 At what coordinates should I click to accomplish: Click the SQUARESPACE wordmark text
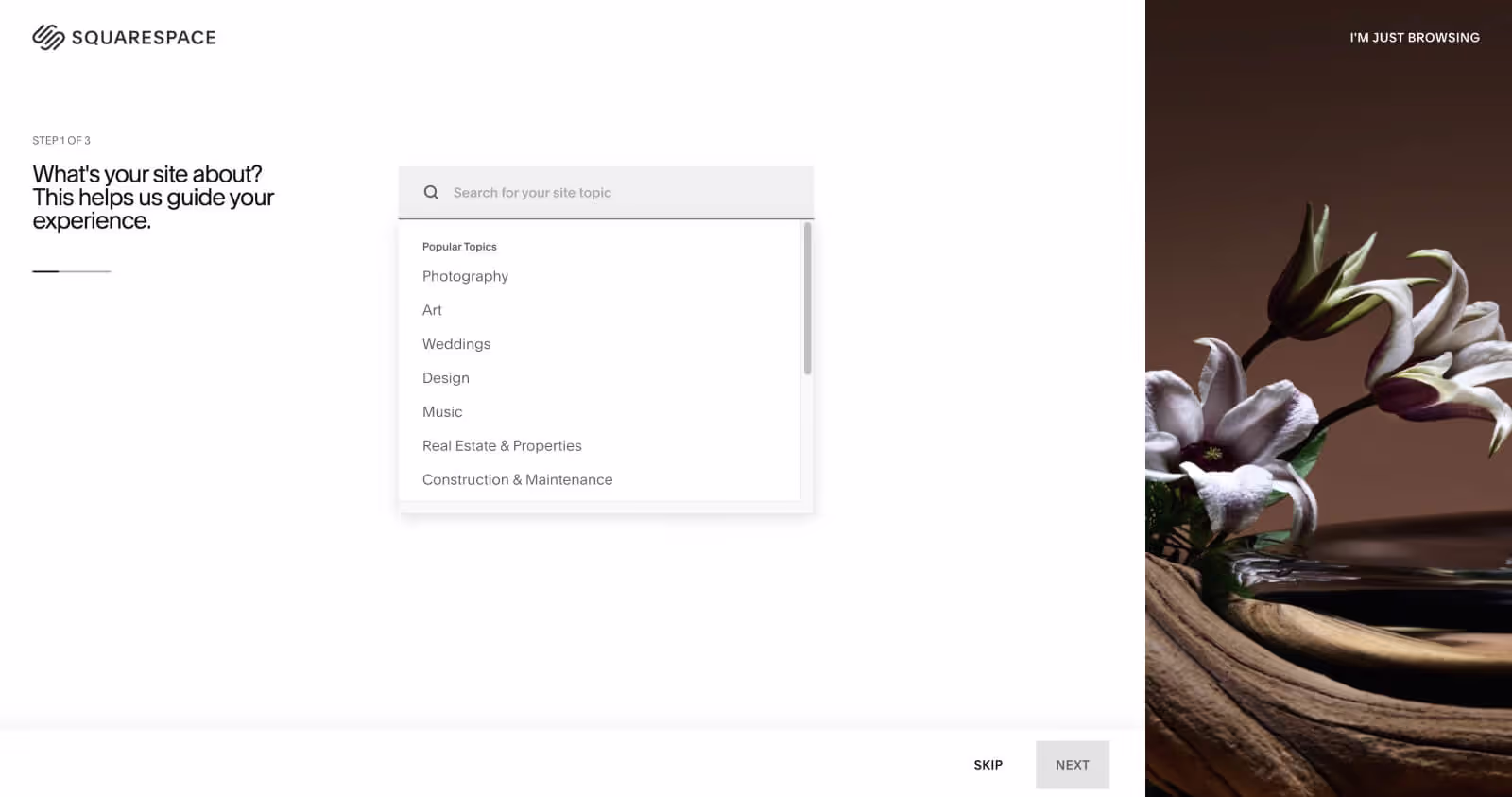144,38
